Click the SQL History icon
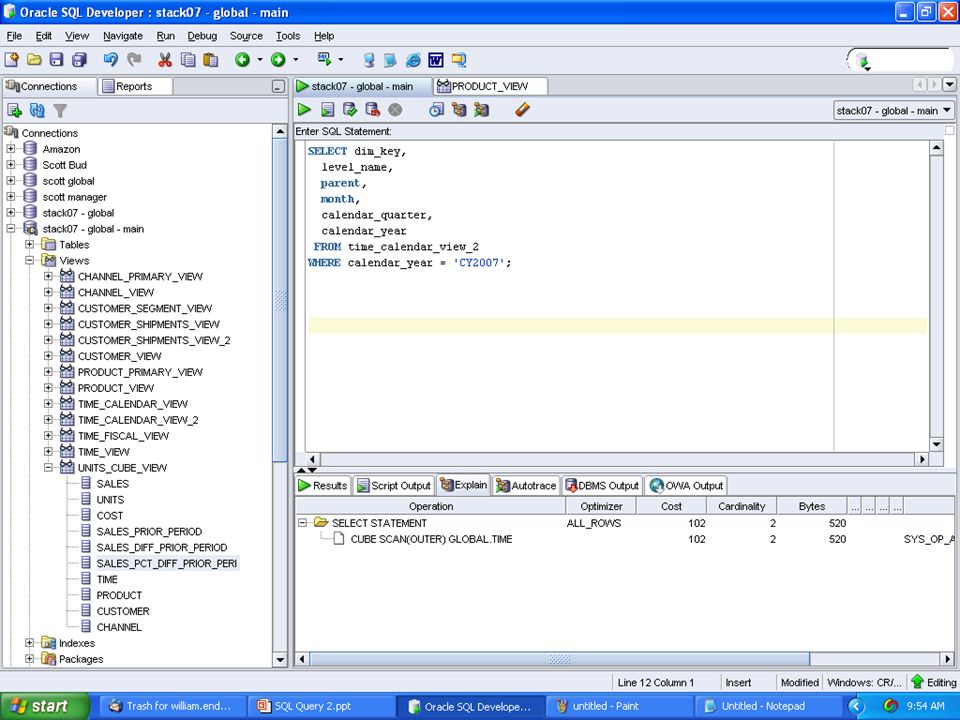960x720 pixels. point(437,110)
